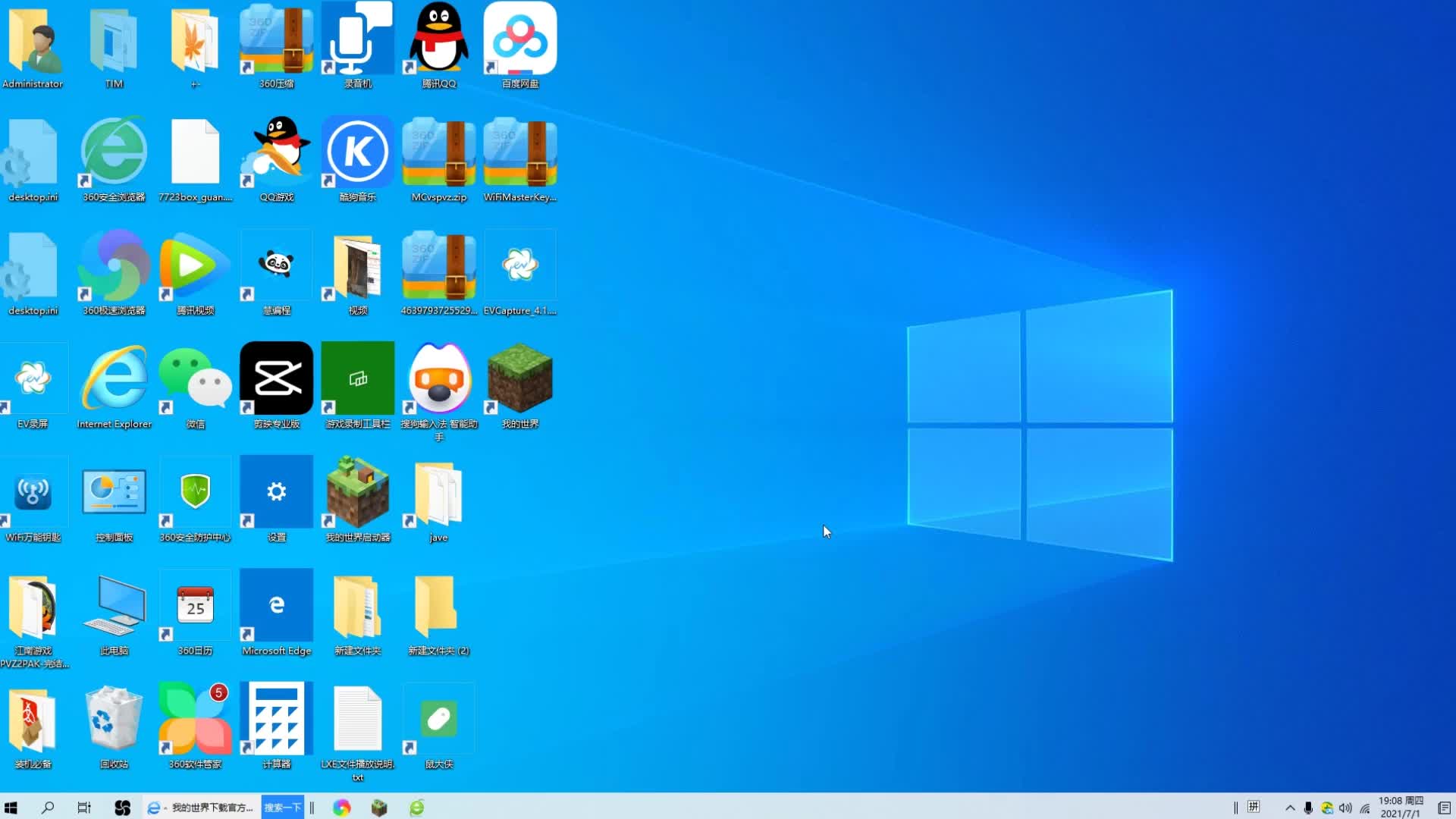The height and width of the screenshot is (819, 1456).
Task: Open the 慧编程 panda shortcut
Action: click(276, 273)
